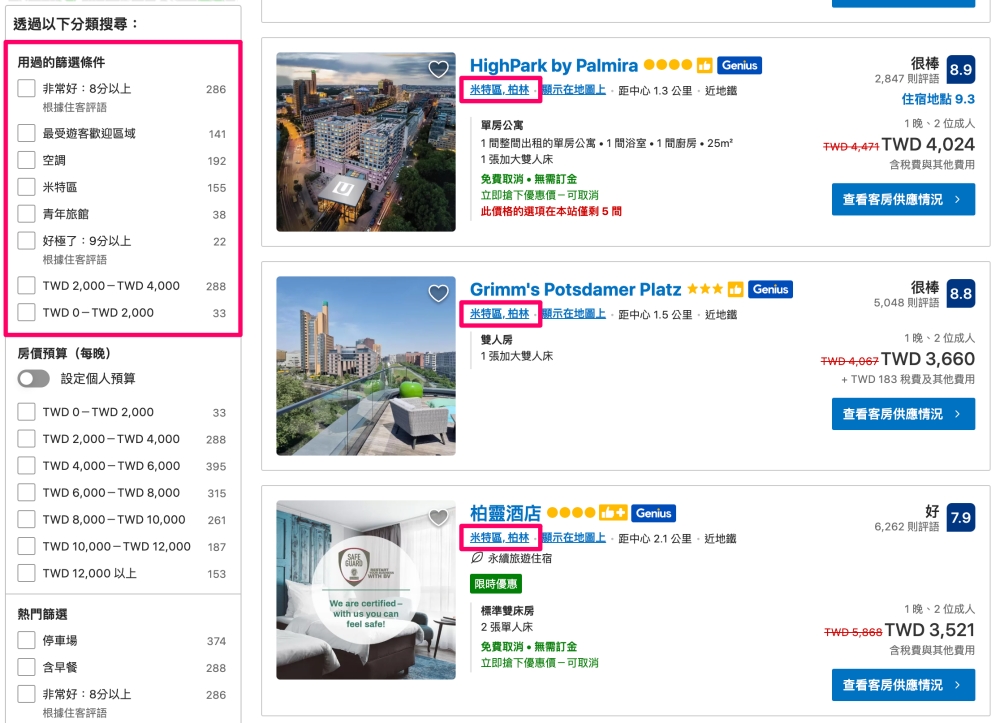Enable the TWD 8,000–TWD 10,000 budget checkbox
The width and height of the screenshot is (1000, 723).
tap(26, 519)
